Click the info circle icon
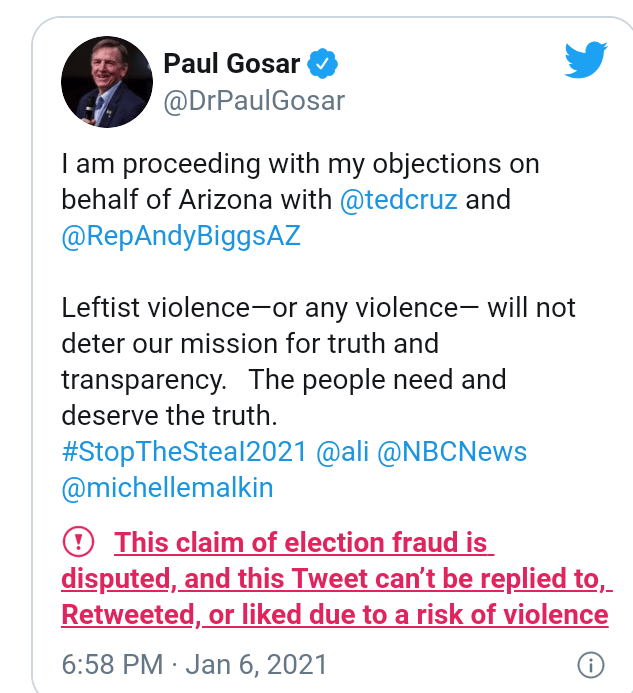This screenshot has height=693, width=633. coord(591,665)
